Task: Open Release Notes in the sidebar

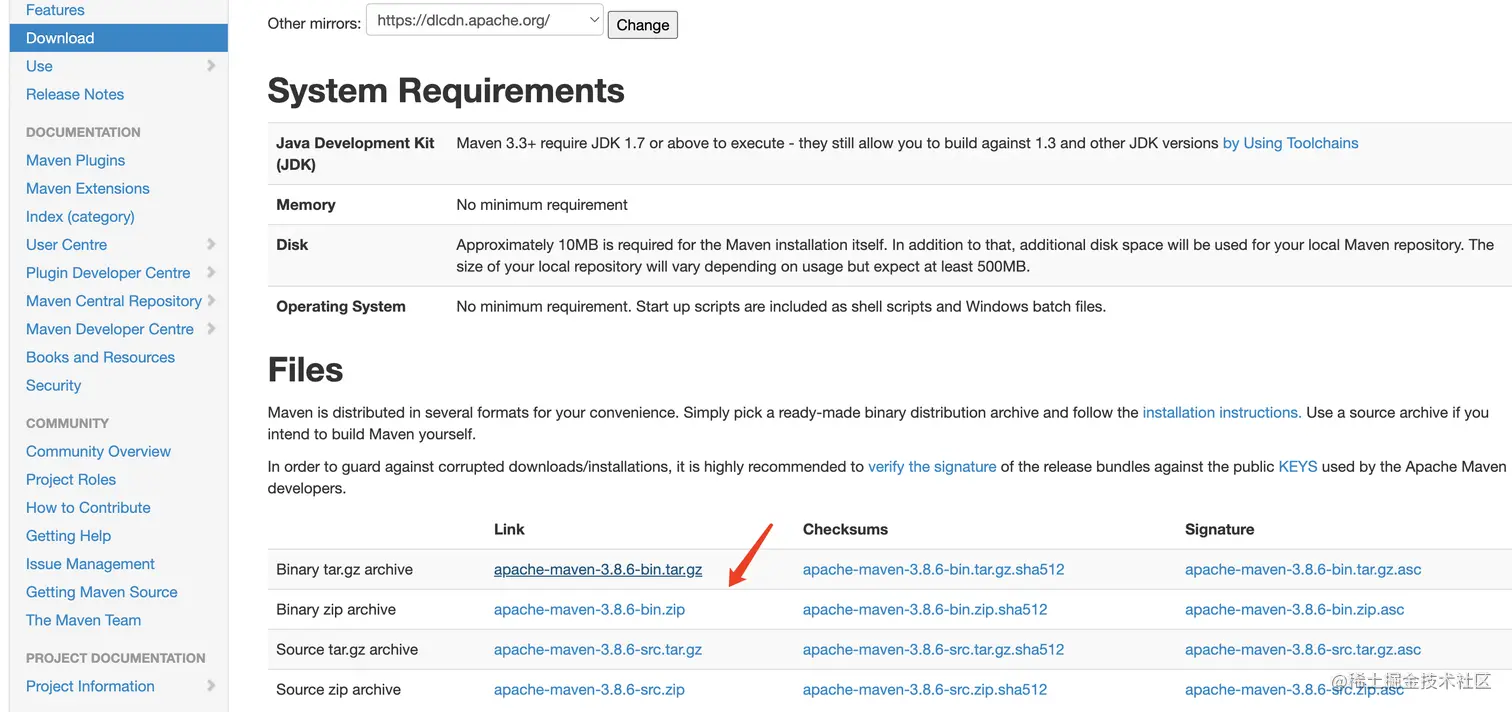Action: coord(75,94)
